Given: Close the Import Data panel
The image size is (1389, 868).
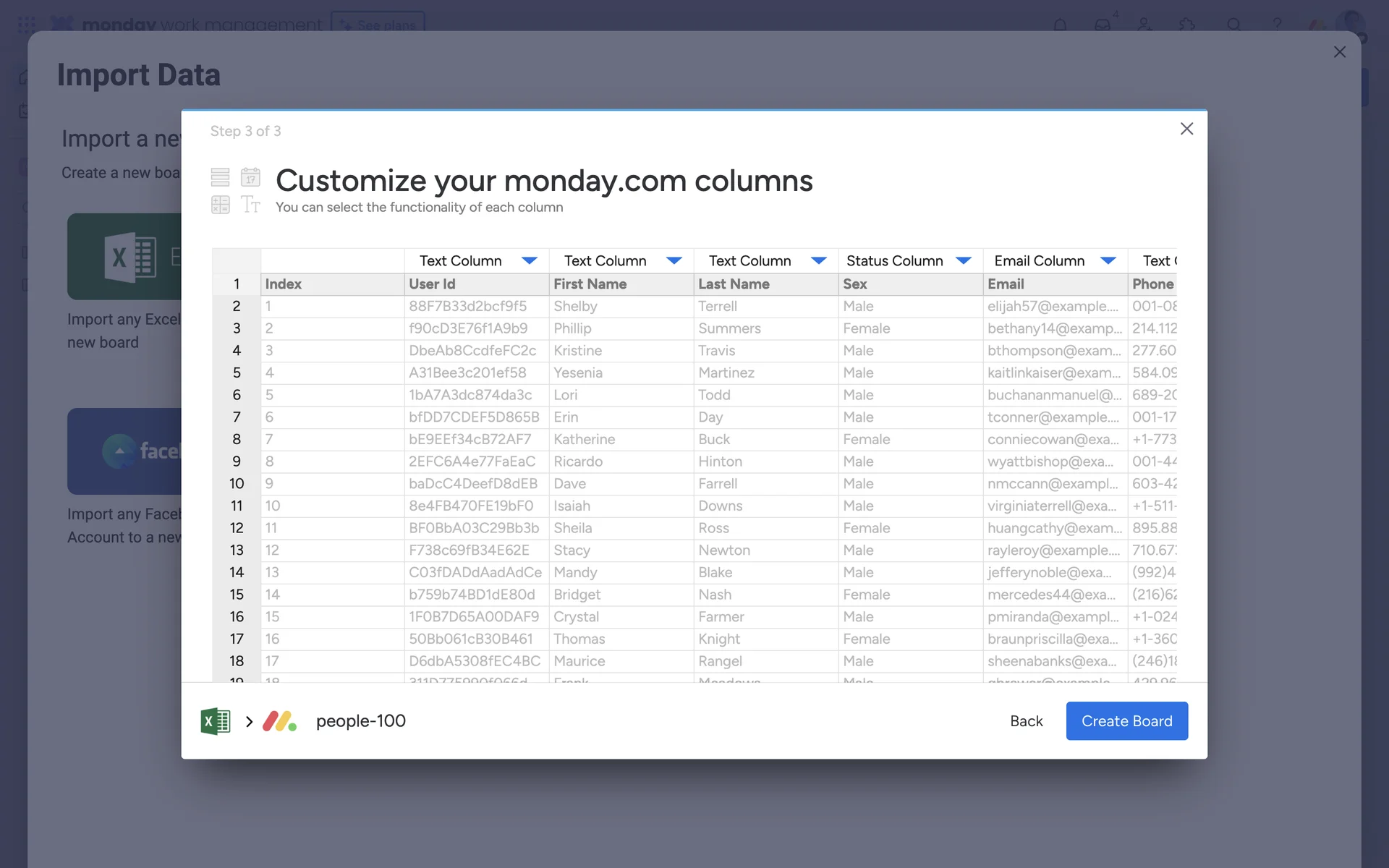Looking at the screenshot, I should 1339,52.
